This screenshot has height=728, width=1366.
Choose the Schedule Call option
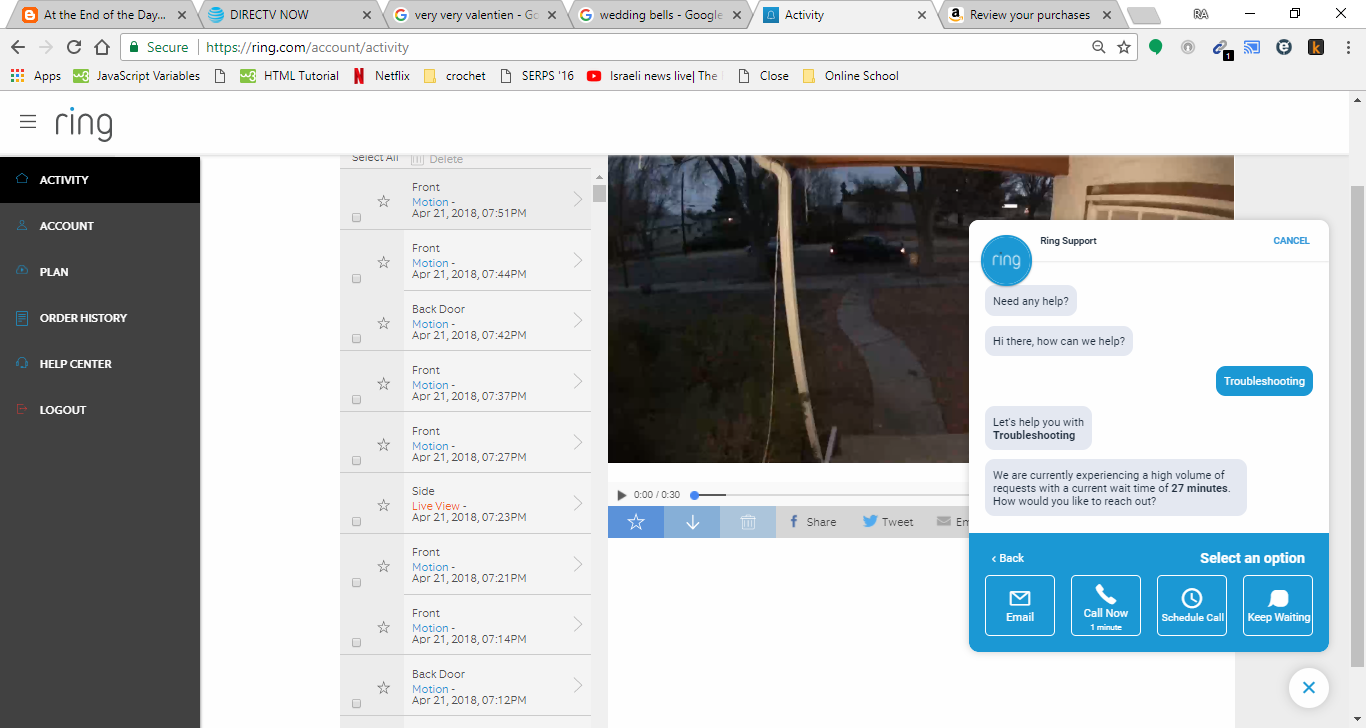(1191, 605)
